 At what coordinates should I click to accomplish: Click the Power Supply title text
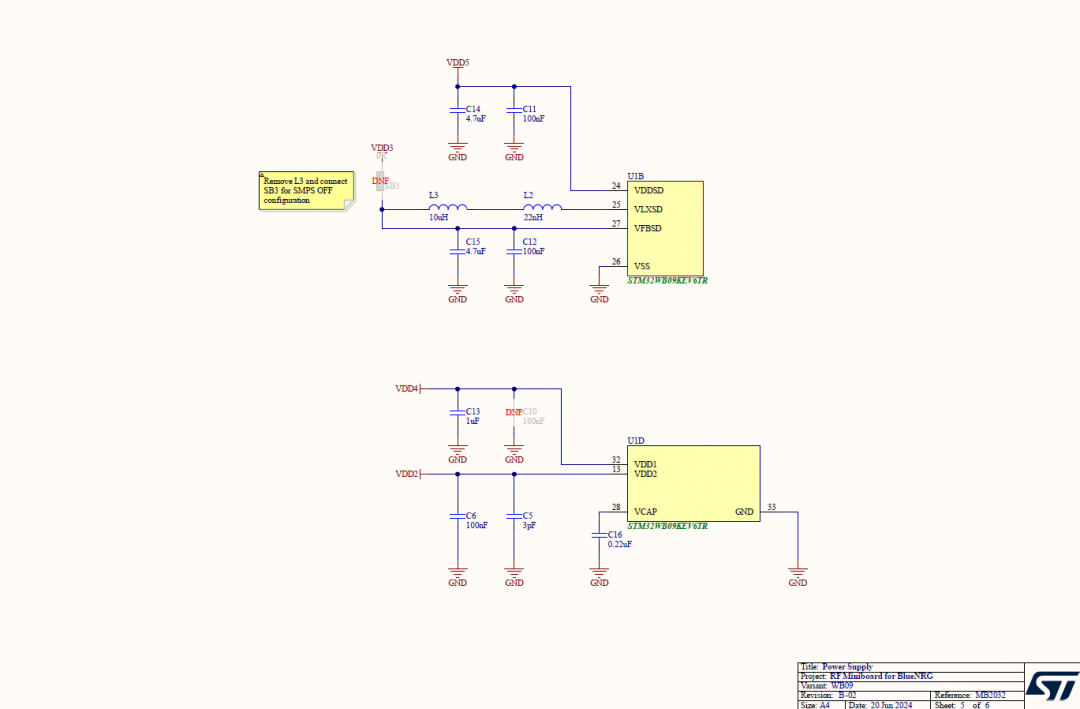(x=845, y=667)
